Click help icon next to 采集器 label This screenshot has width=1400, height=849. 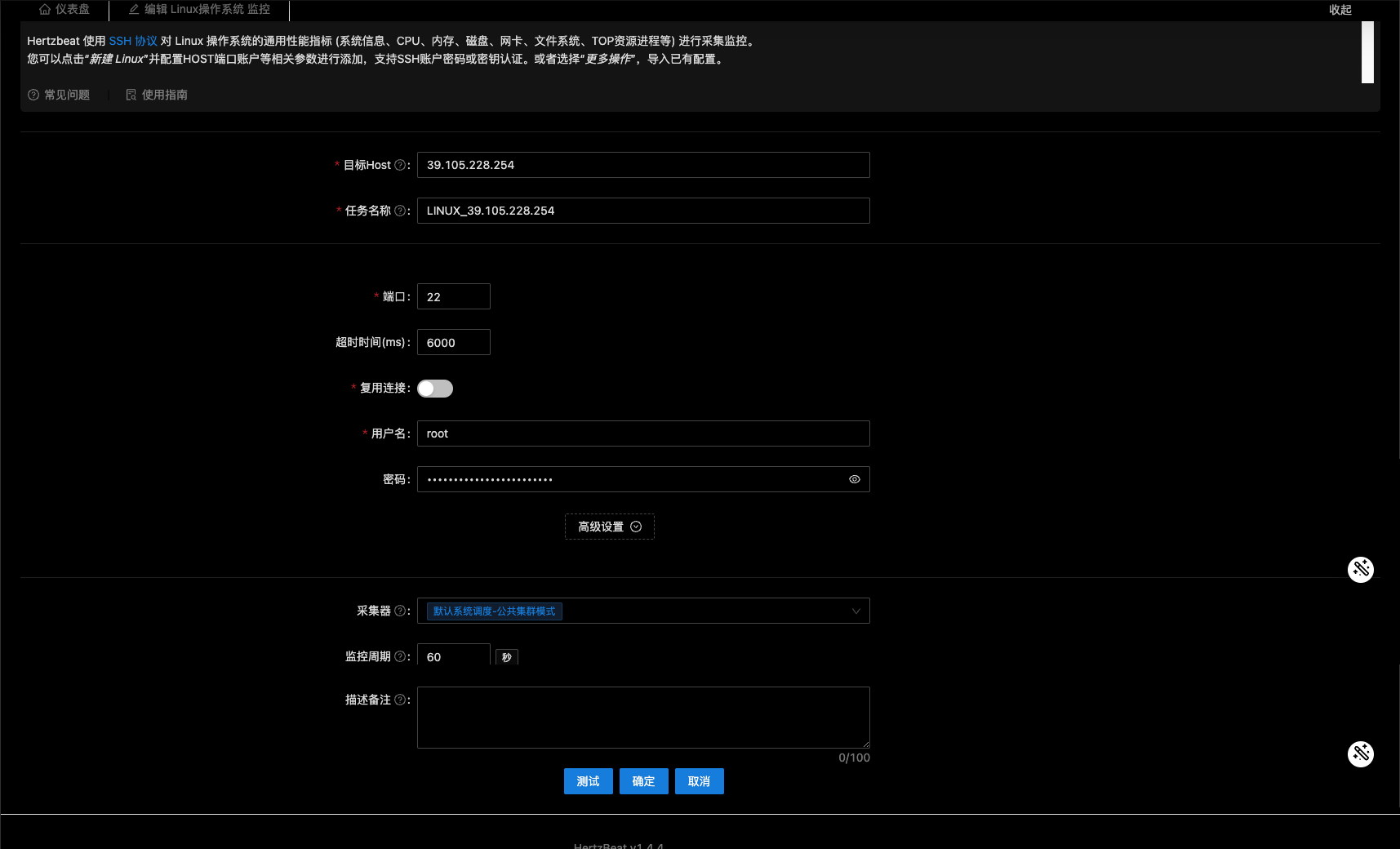point(400,611)
